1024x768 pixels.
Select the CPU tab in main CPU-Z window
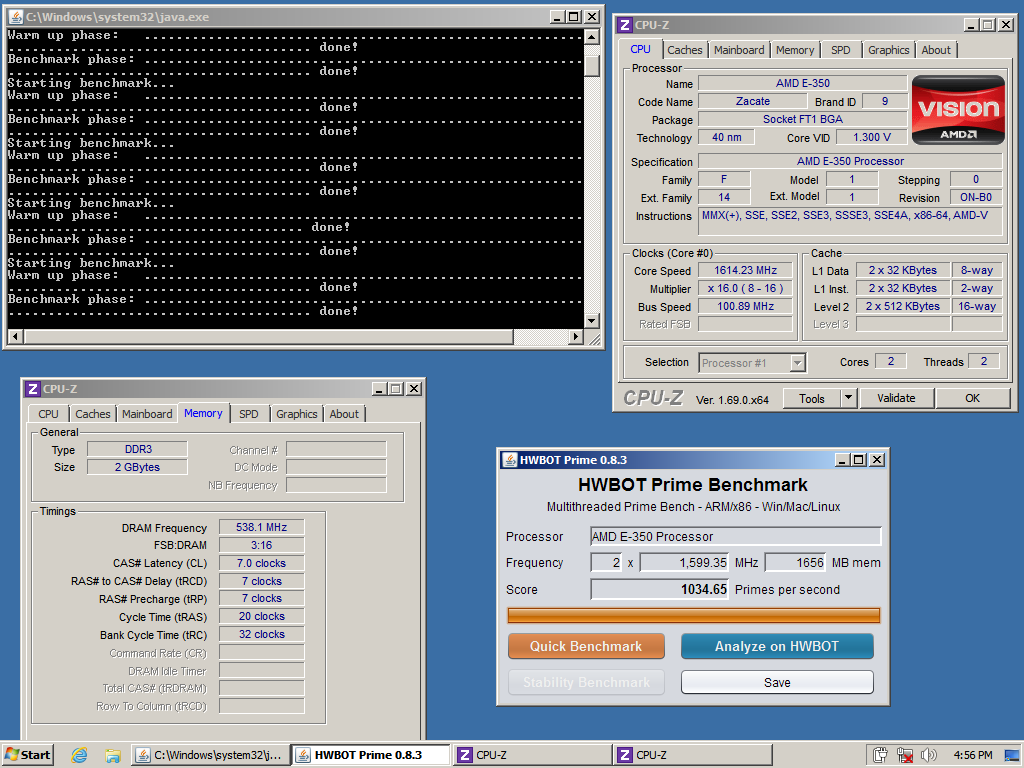pyautogui.click(x=640, y=49)
